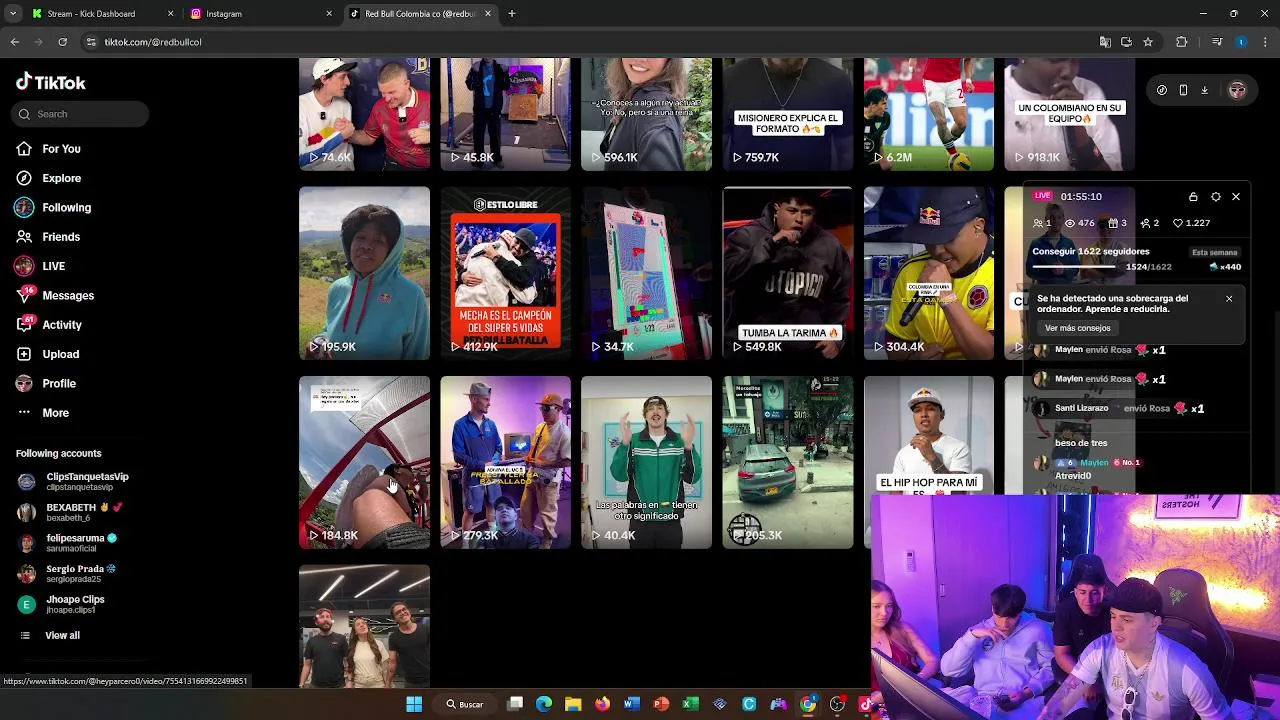1280x720 pixels.
Task: Open Chrome extensions menu
Action: pyautogui.click(x=1182, y=42)
